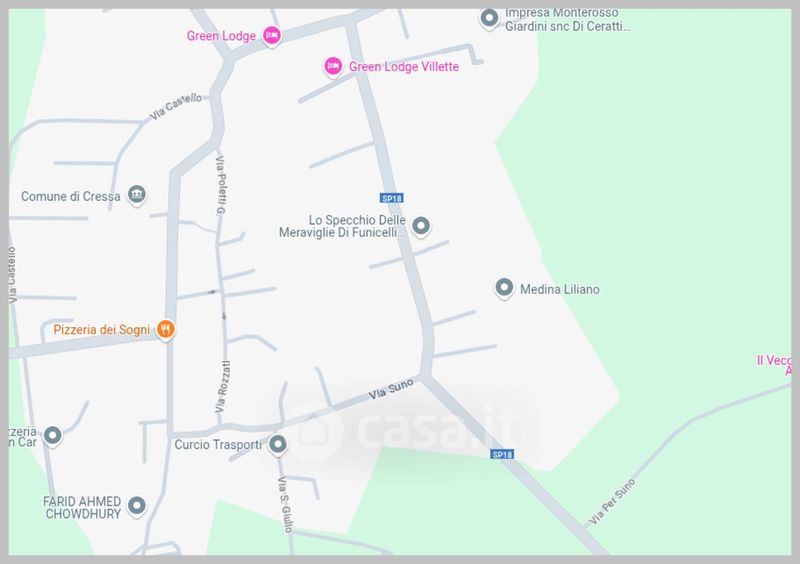Select the pin beside the cut-off 'n Car' label
Screen dimensions: 800x564
point(53,435)
